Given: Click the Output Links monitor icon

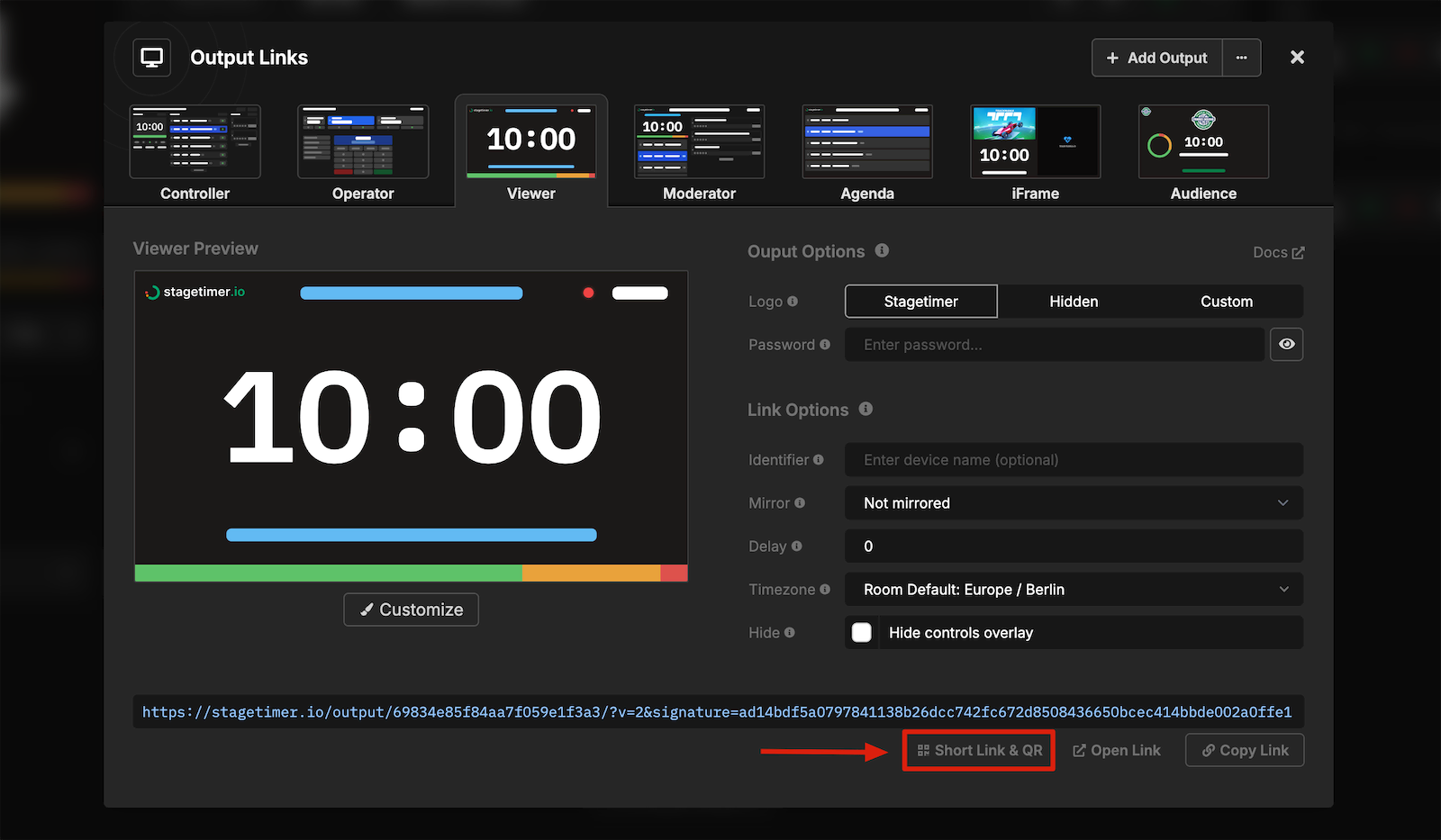Looking at the screenshot, I should tap(151, 57).
